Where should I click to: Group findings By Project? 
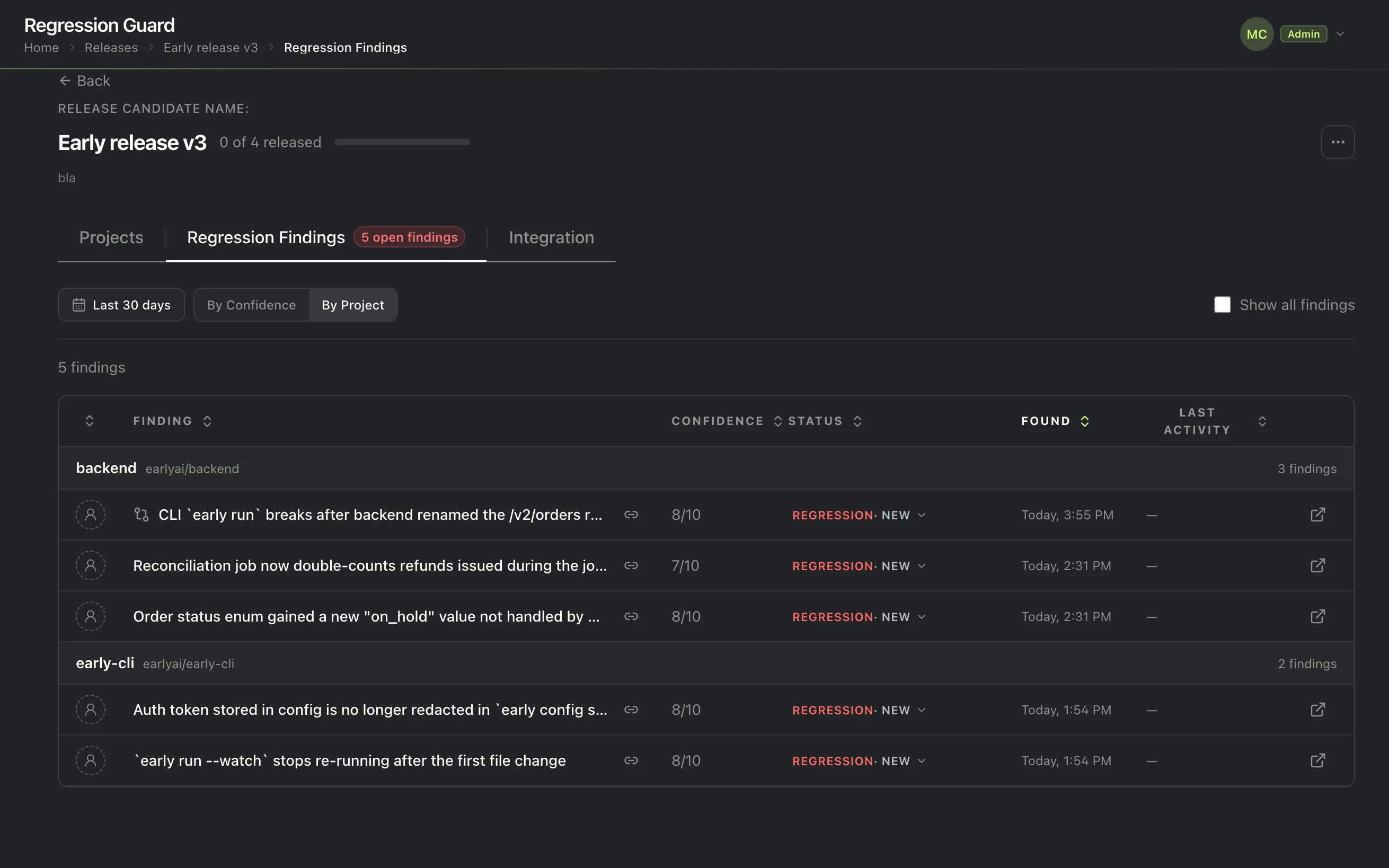point(353,305)
